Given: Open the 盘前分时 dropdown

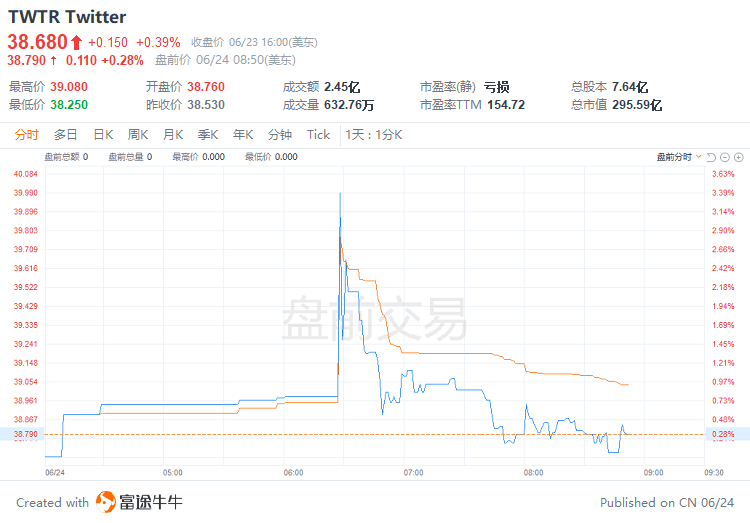Looking at the screenshot, I should [x=679, y=157].
